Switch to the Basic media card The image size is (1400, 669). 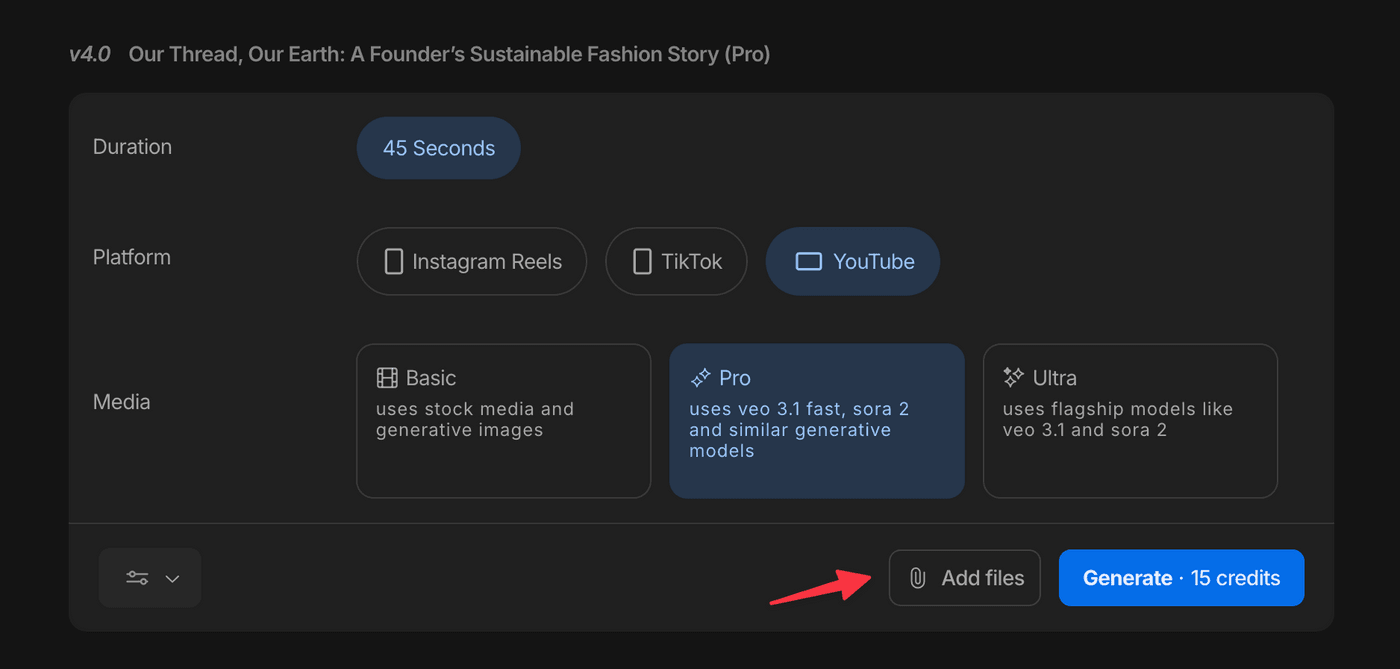point(503,420)
